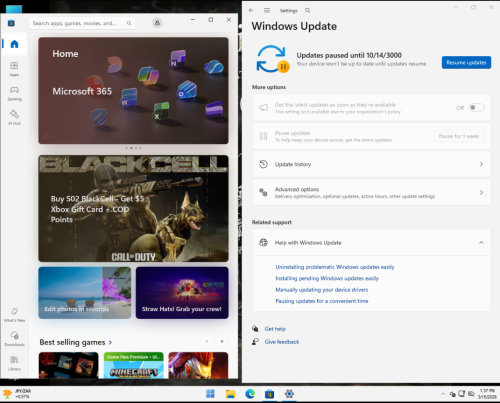Open Edit photos in seconds card

pyautogui.click(x=85, y=293)
